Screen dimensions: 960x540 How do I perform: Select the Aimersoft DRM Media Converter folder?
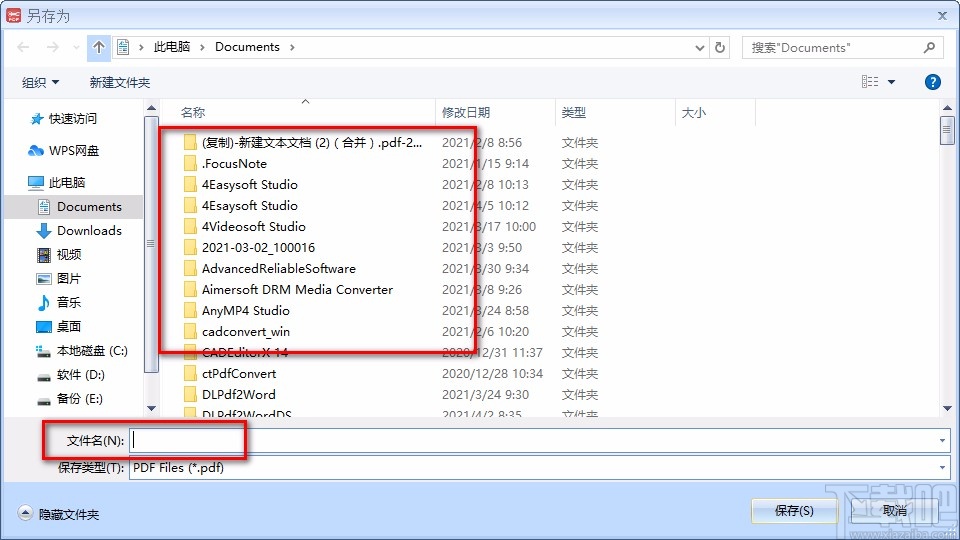tap(298, 289)
